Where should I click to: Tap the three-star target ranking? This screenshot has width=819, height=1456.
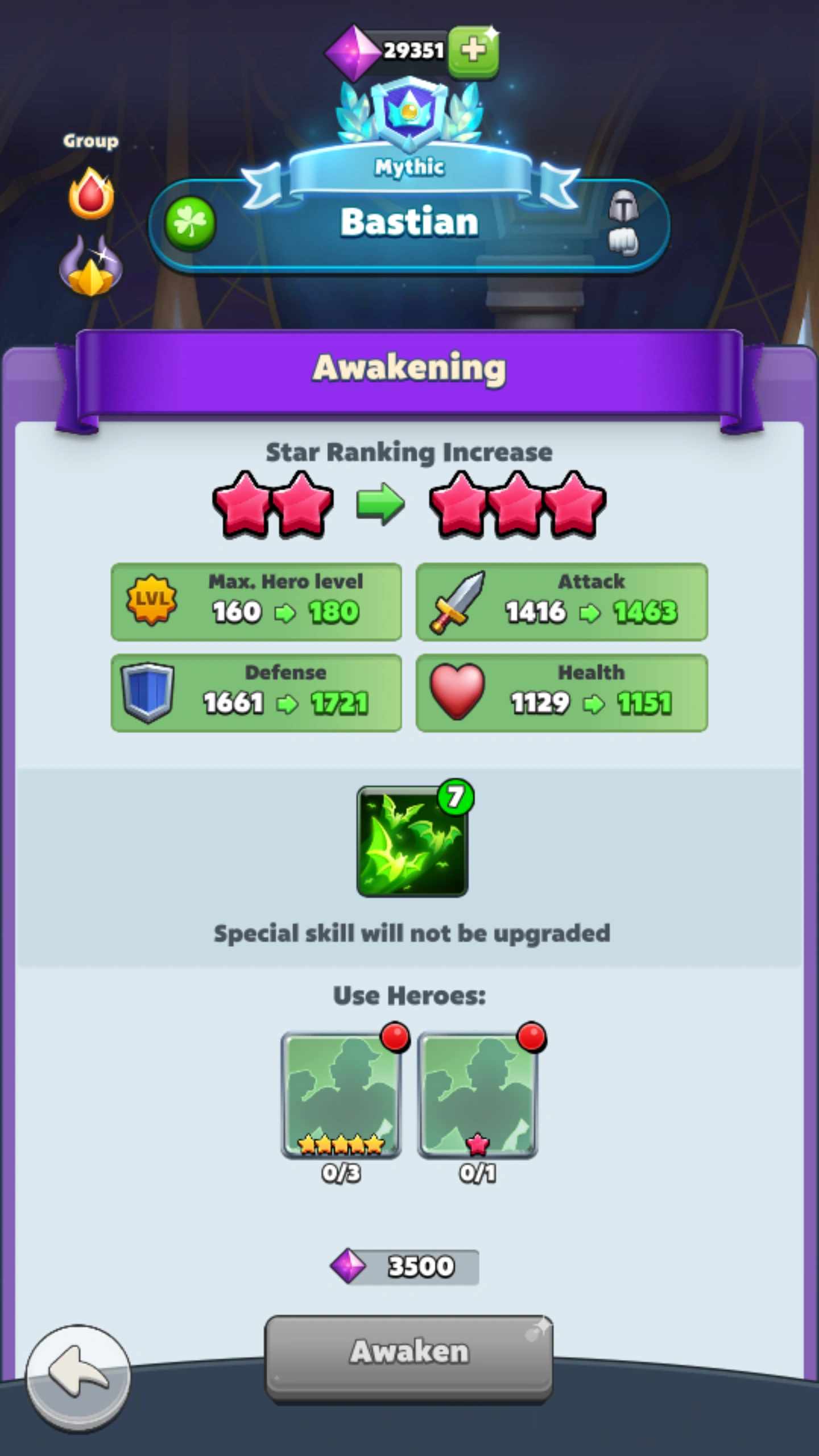pyautogui.click(x=518, y=504)
